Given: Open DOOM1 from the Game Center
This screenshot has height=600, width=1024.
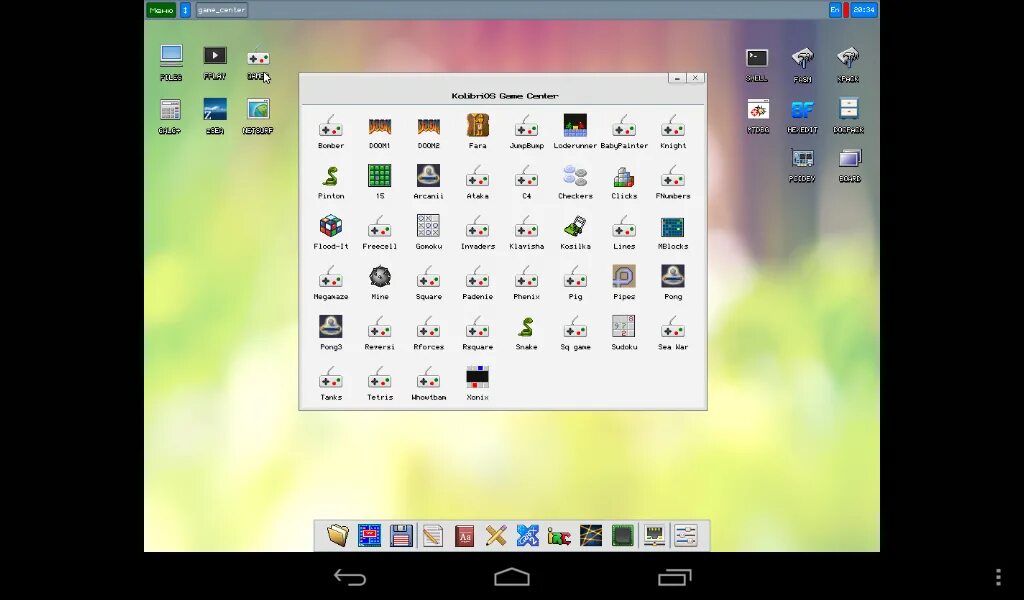Looking at the screenshot, I should coord(379,129).
